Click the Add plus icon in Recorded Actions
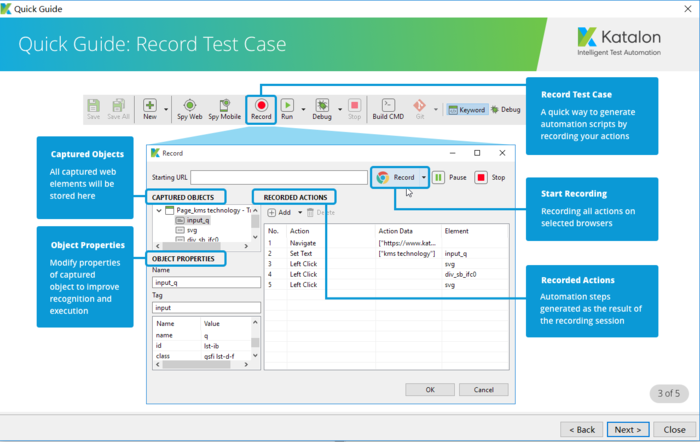 point(271,213)
